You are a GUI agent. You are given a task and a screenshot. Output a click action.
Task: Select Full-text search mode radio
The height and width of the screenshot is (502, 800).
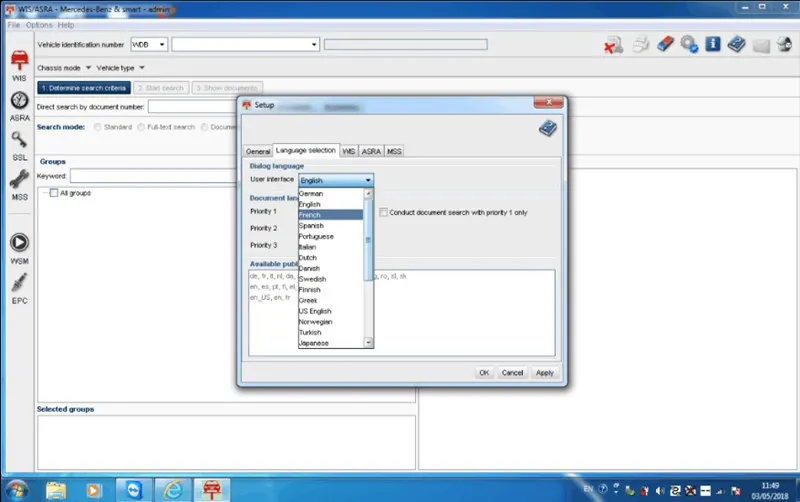point(141,127)
